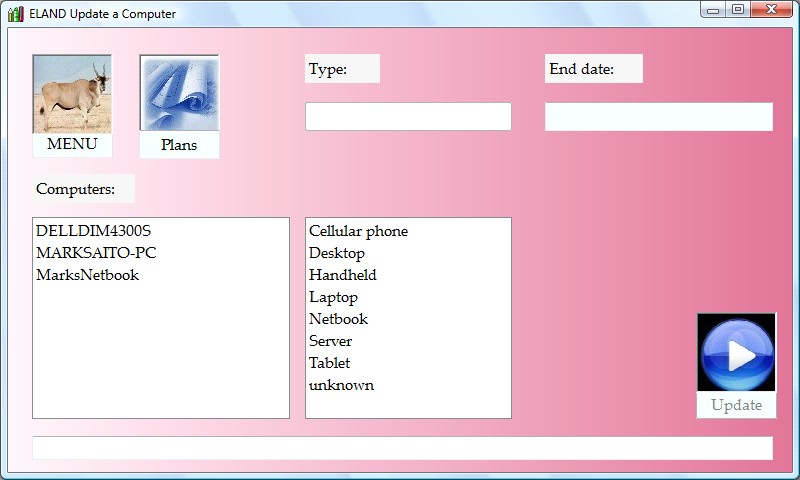Click the Update button label
Screen dimensions: 800x480
coord(736,405)
